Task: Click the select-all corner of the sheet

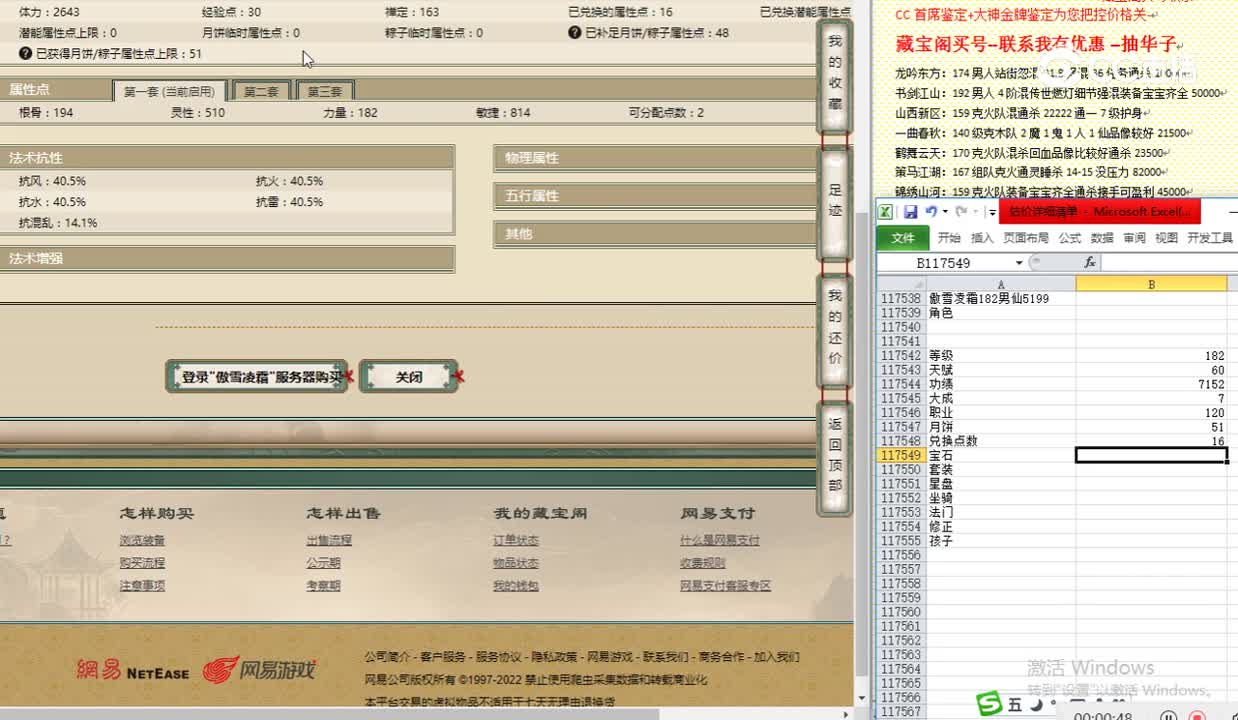Action: 901,284
